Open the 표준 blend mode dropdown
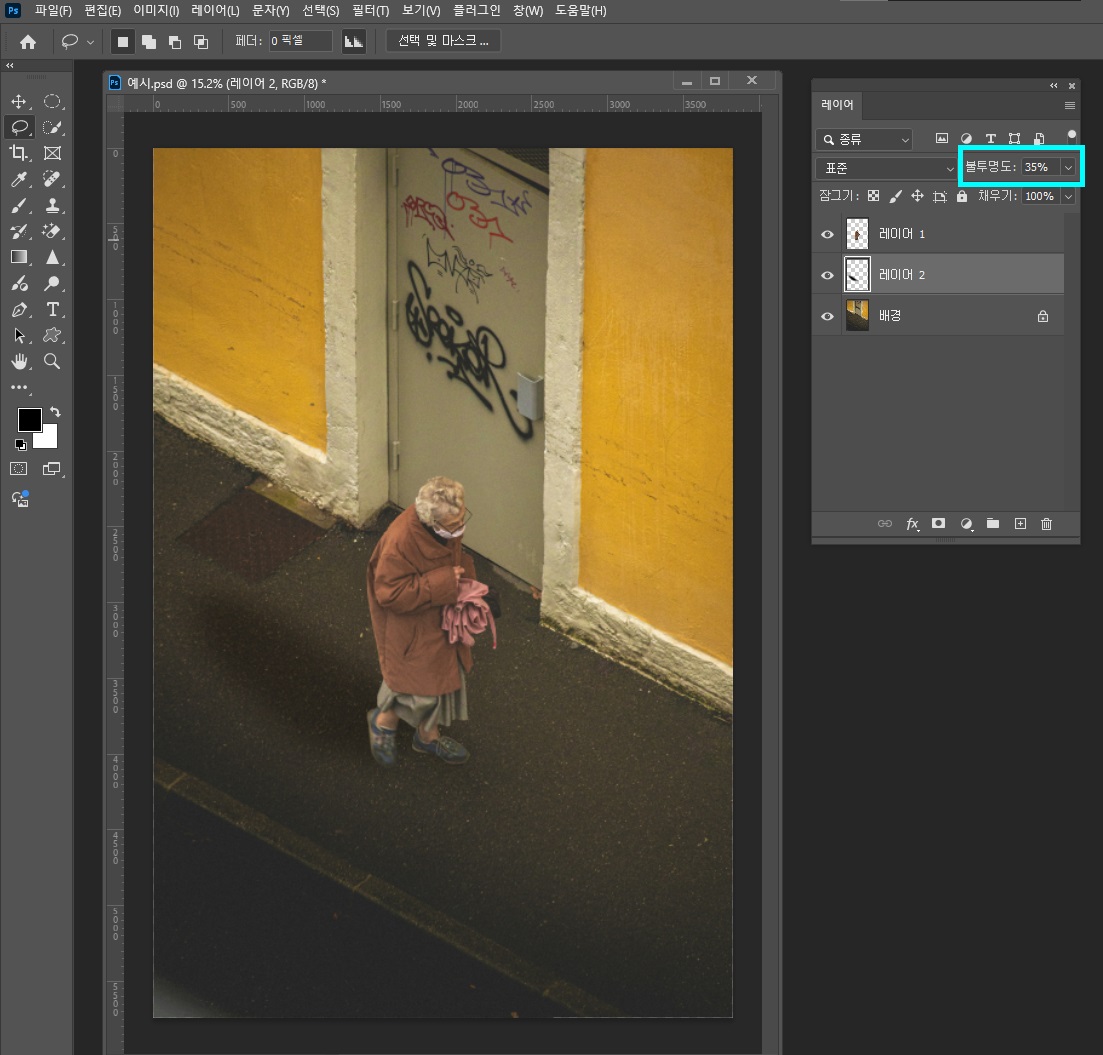Viewport: 1103px width, 1055px height. 886,168
